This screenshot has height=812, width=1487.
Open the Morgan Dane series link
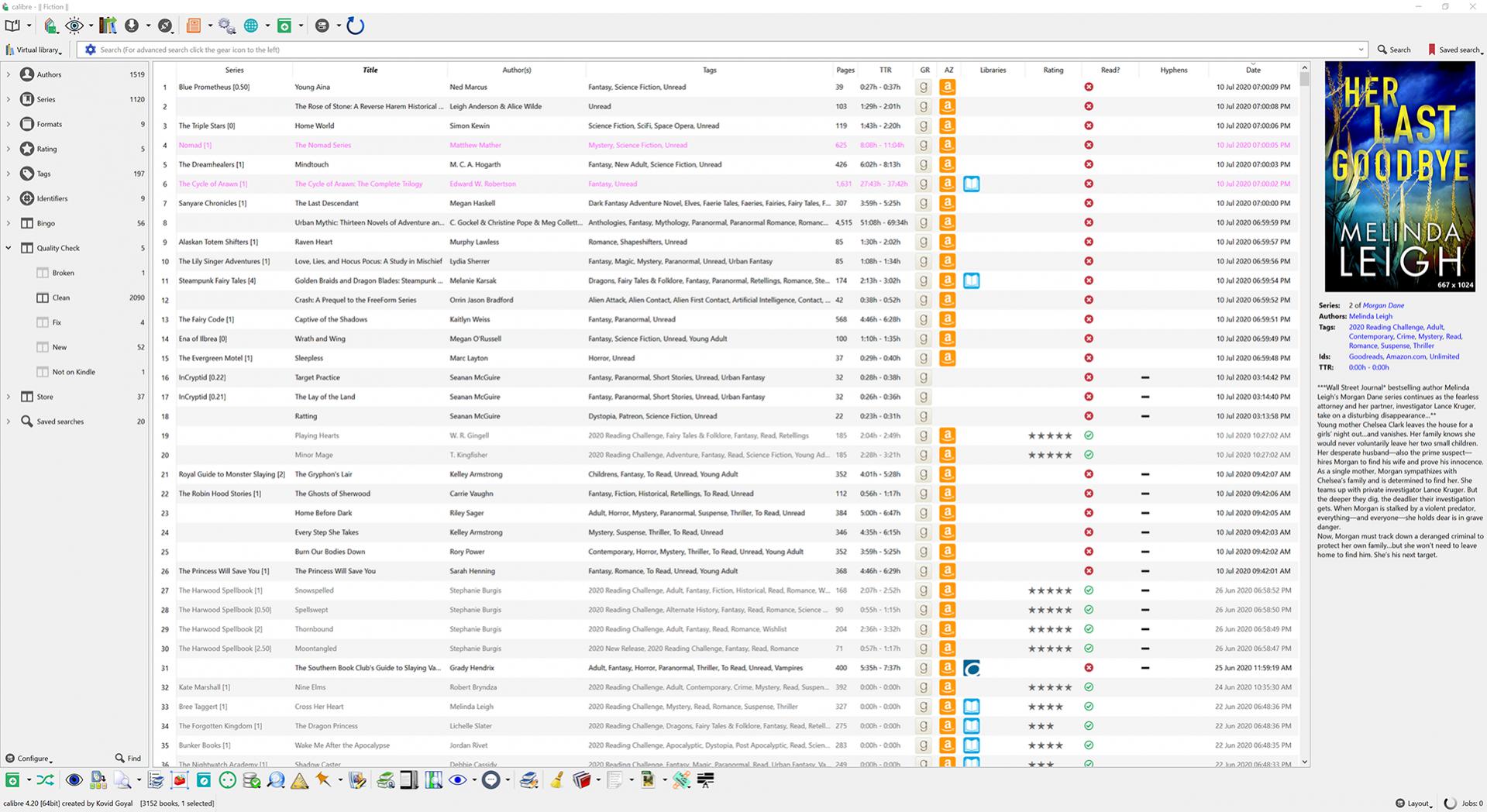coord(1383,305)
